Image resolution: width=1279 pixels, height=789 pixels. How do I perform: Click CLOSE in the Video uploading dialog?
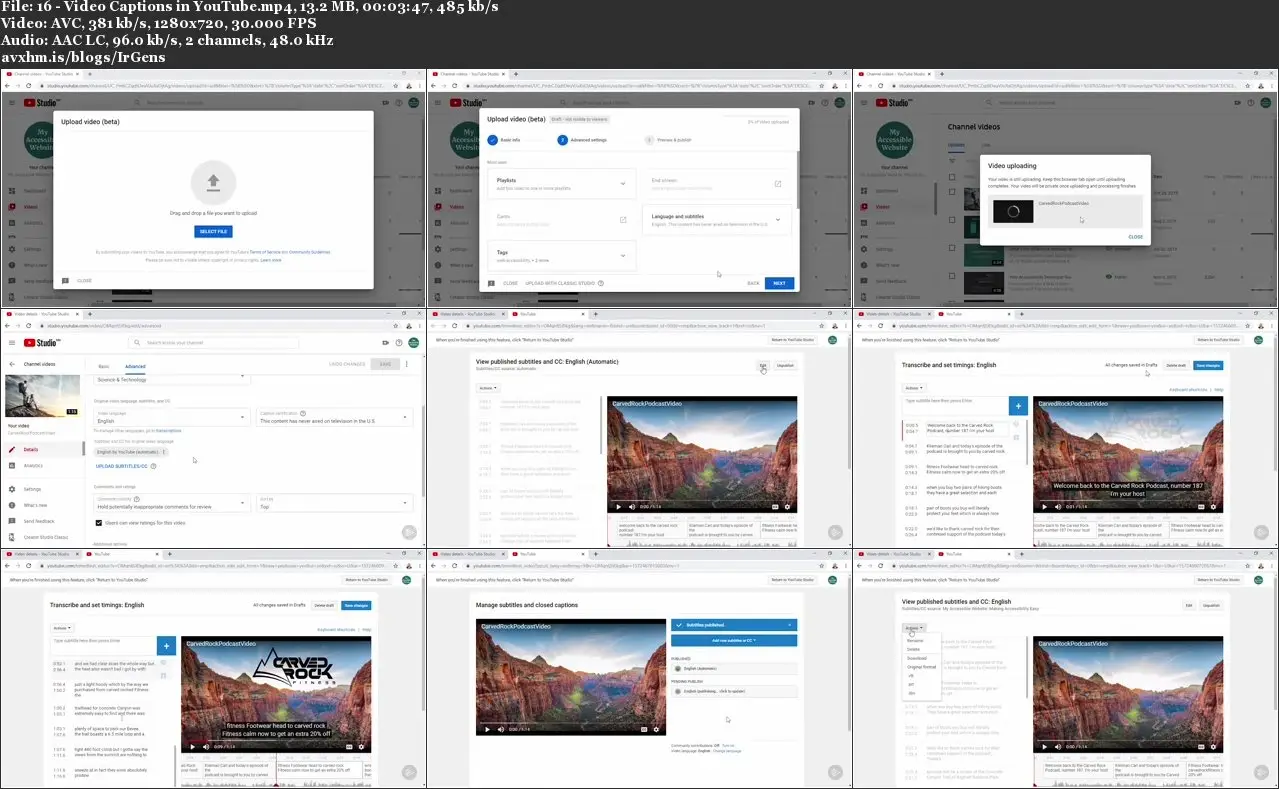[x=1136, y=237]
